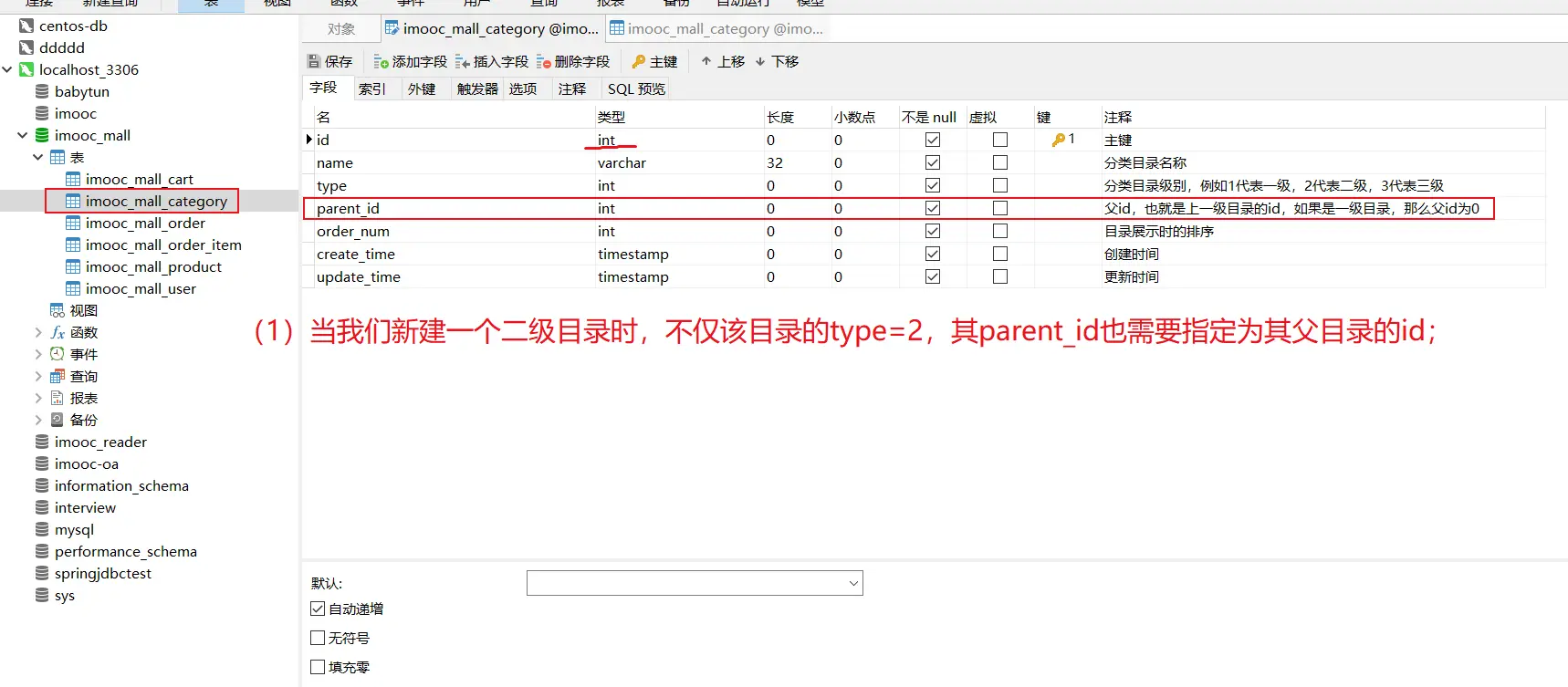Select the imooc_reader database

(100, 442)
